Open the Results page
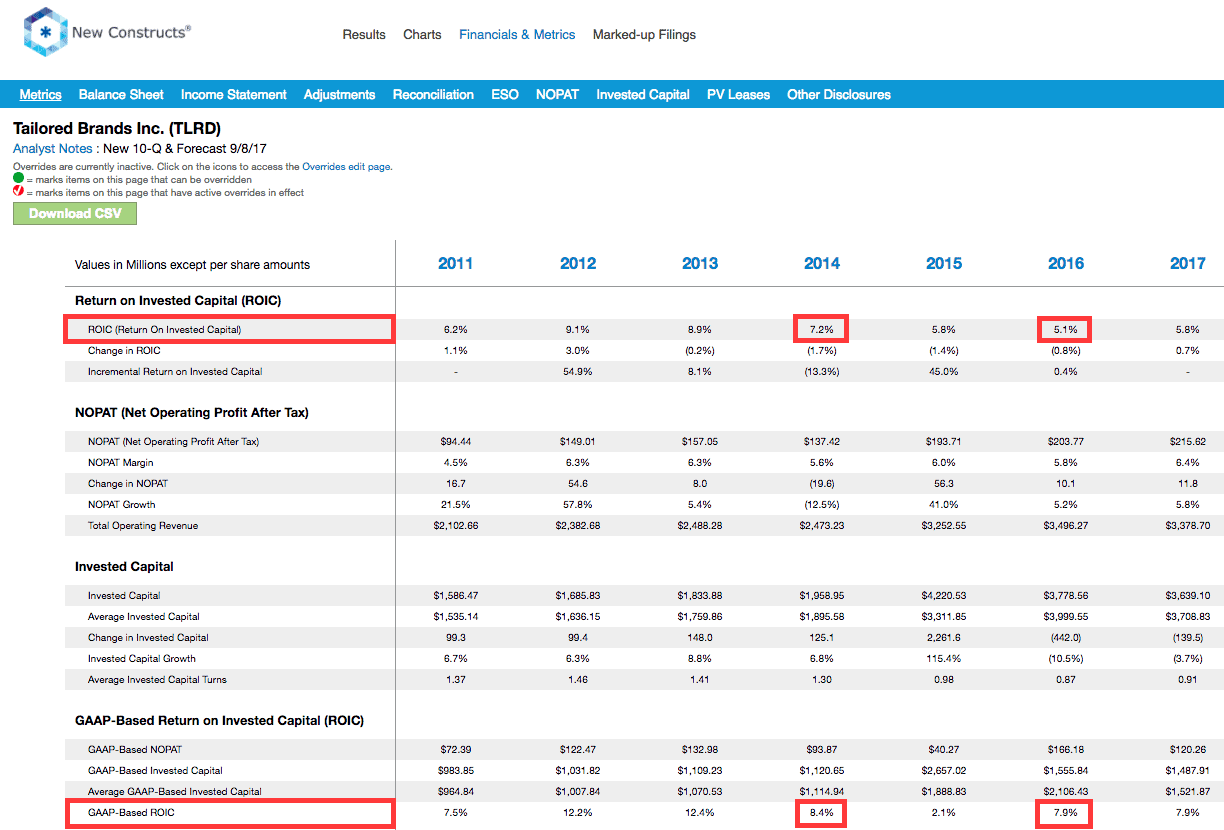This screenshot has width=1224, height=830. click(364, 34)
